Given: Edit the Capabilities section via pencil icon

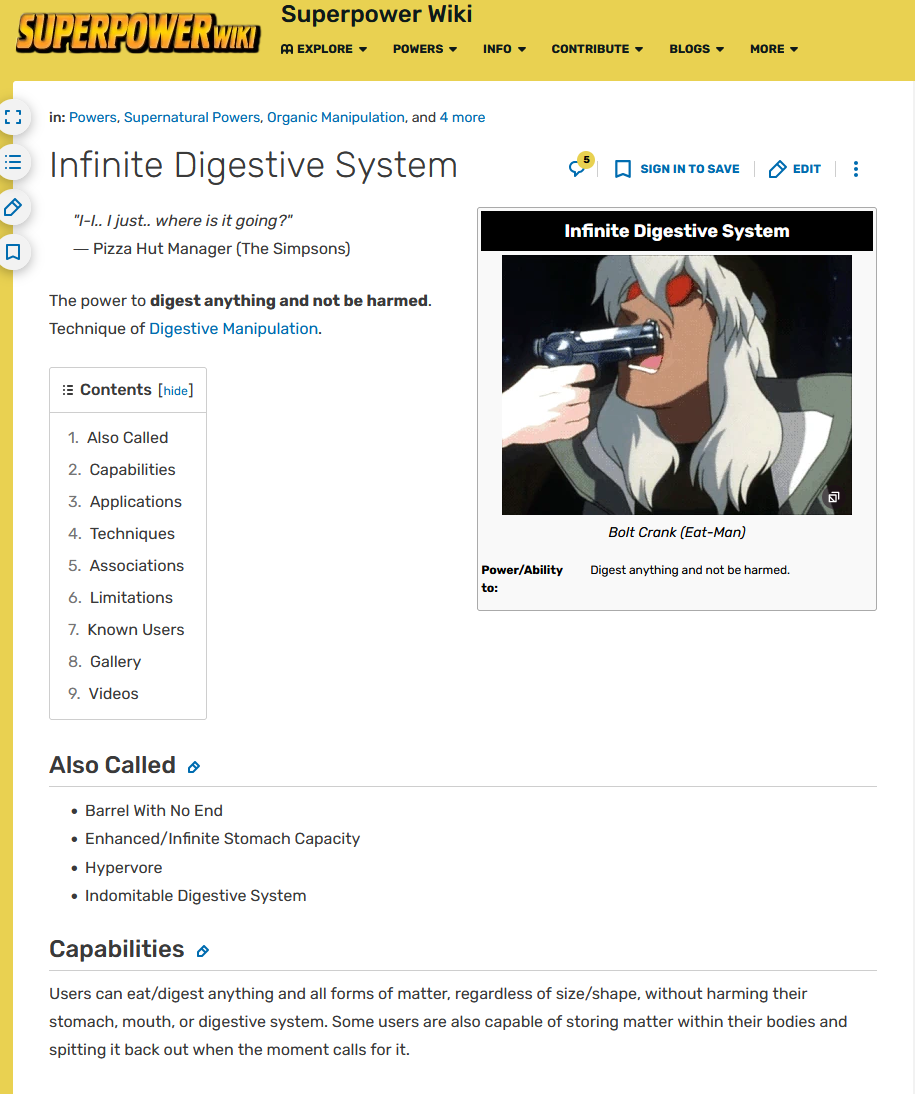Looking at the screenshot, I should pos(202,951).
